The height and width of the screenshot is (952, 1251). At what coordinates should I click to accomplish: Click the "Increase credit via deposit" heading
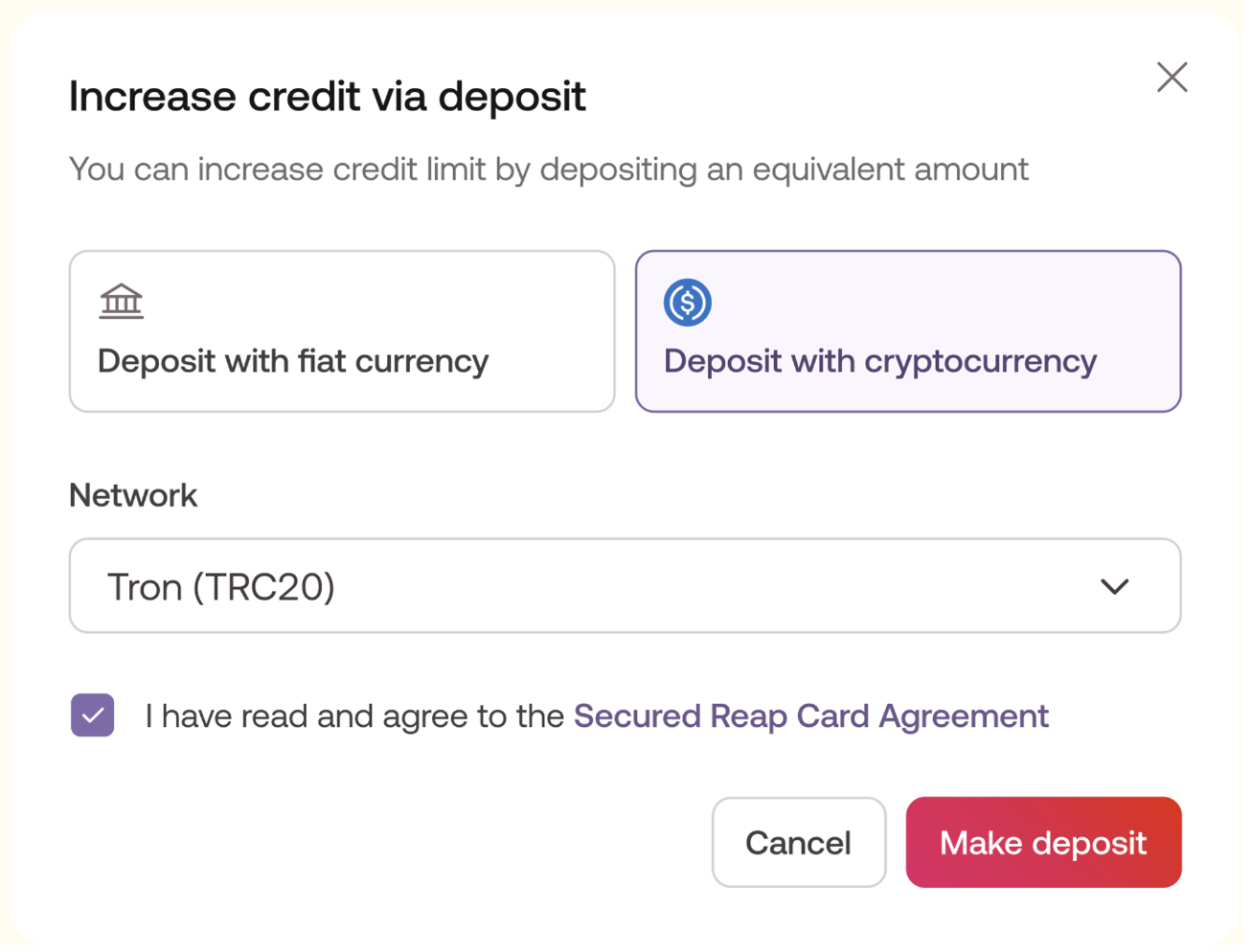[x=327, y=97]
